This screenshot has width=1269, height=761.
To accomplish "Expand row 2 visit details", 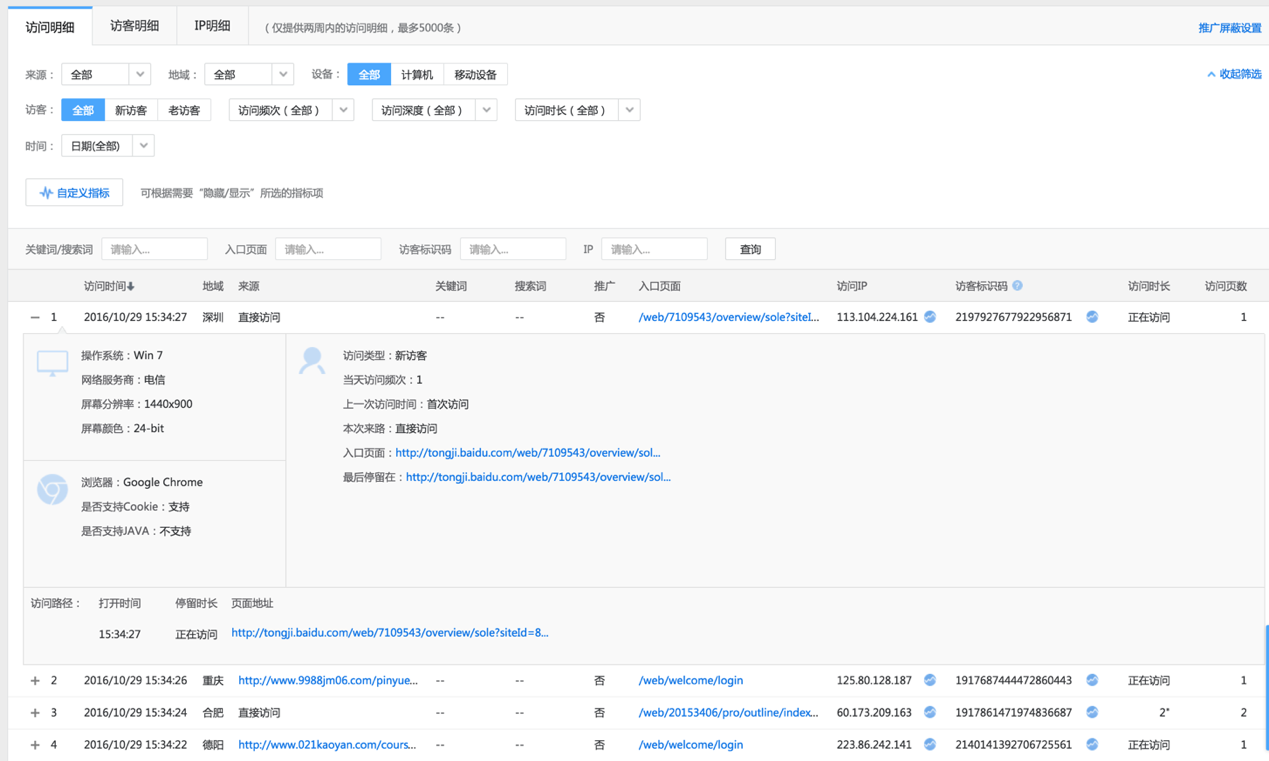I will tap(35, 681).
